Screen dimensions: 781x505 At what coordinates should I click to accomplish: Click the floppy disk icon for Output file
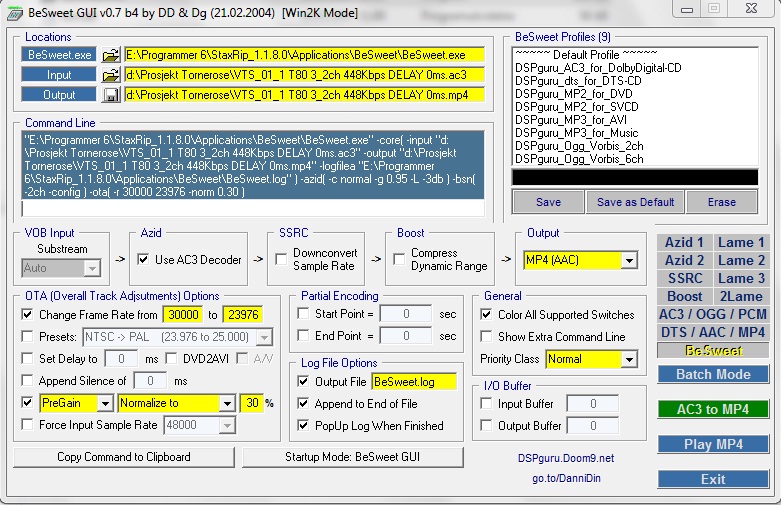pos(110,95)
